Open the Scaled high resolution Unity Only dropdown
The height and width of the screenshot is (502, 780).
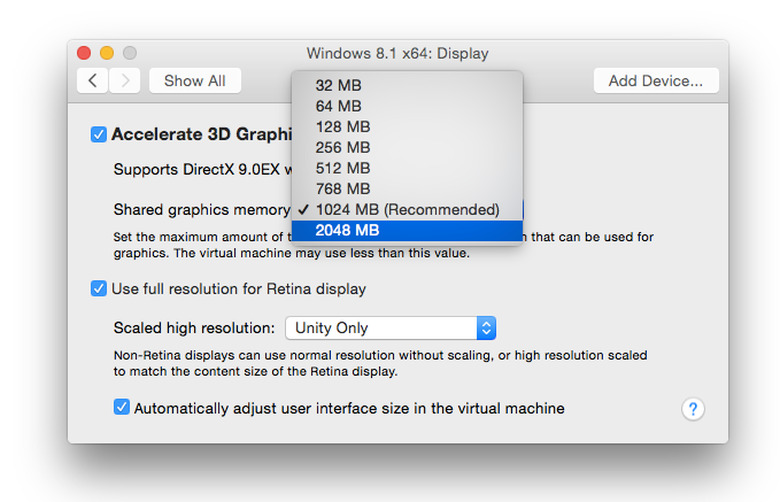pos(390,328)
